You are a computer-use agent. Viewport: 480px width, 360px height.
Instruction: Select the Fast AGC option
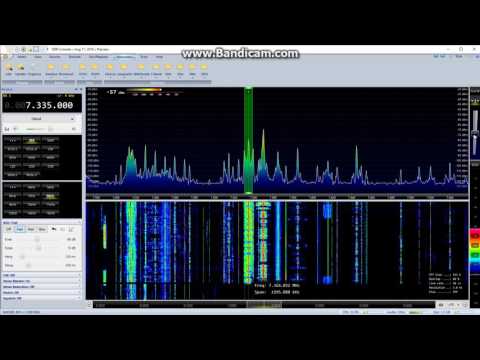click(20, 229)
